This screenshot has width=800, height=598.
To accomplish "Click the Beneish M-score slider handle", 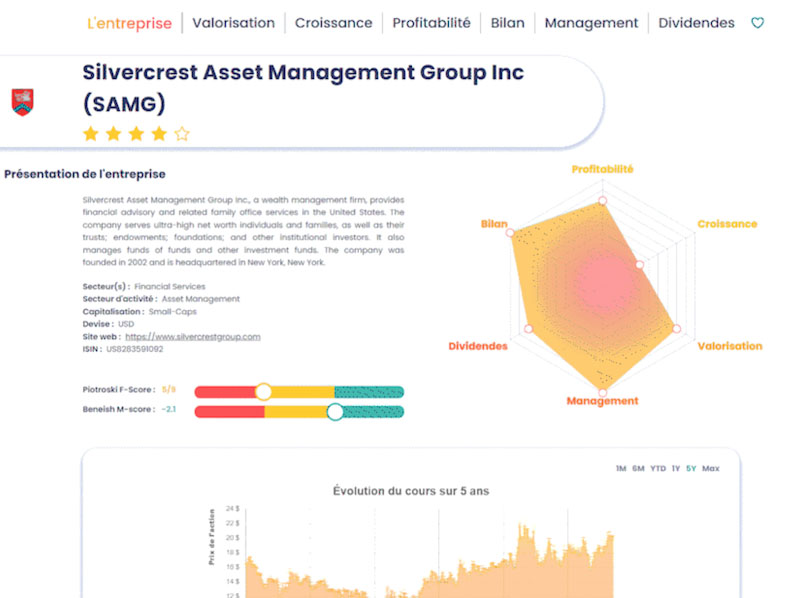I will coord(335,412).
